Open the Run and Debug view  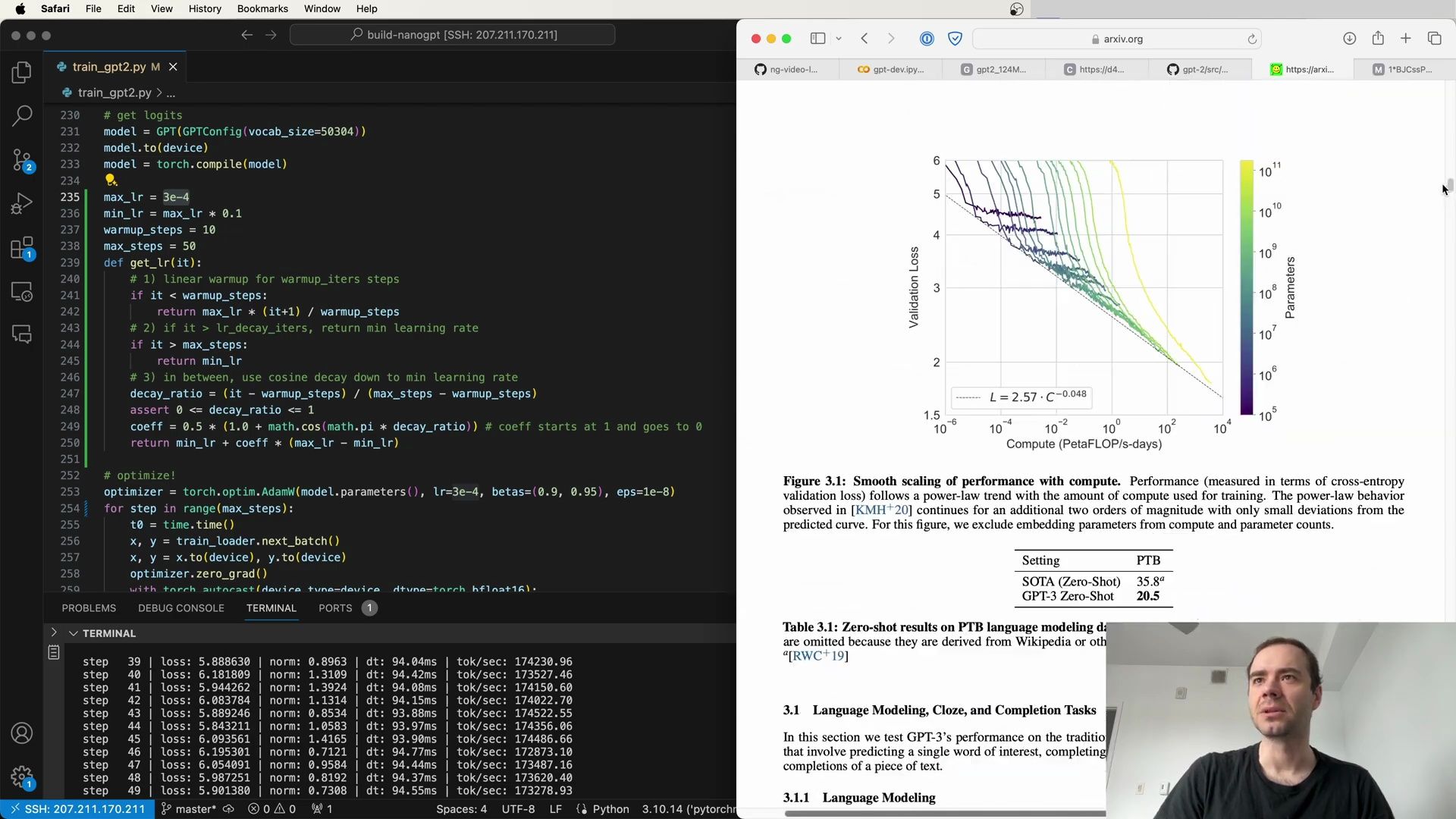coord(22,204)
